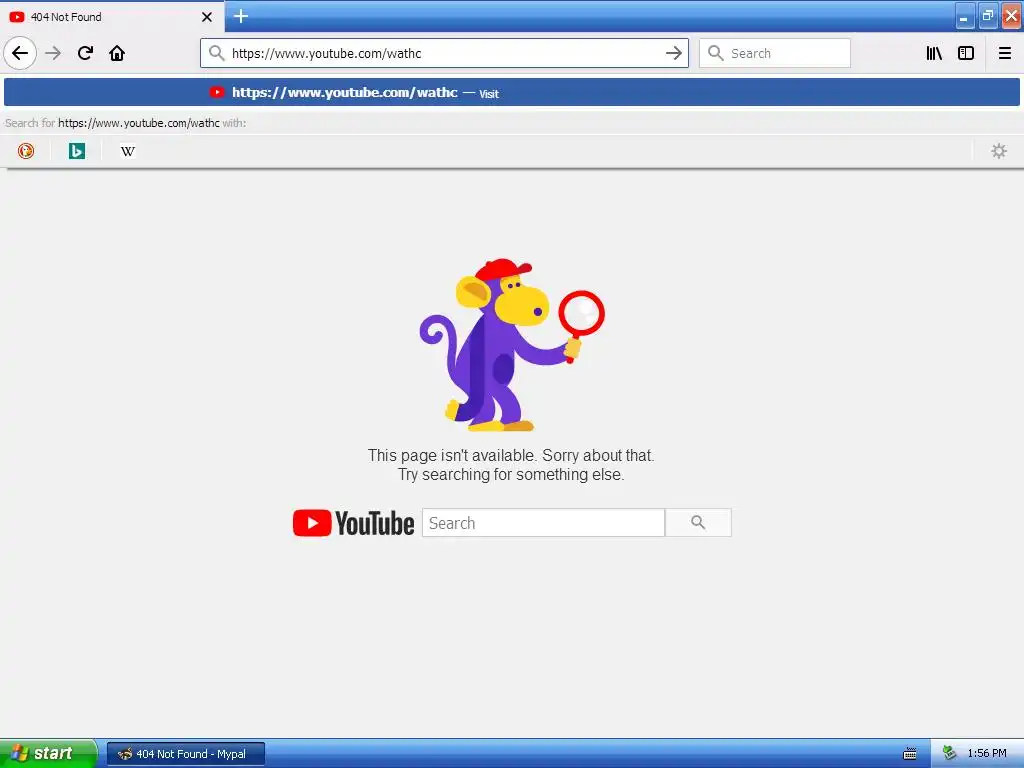Click the YouTube search button magnifier
1024x768 pixels.
tap(698, 522)
